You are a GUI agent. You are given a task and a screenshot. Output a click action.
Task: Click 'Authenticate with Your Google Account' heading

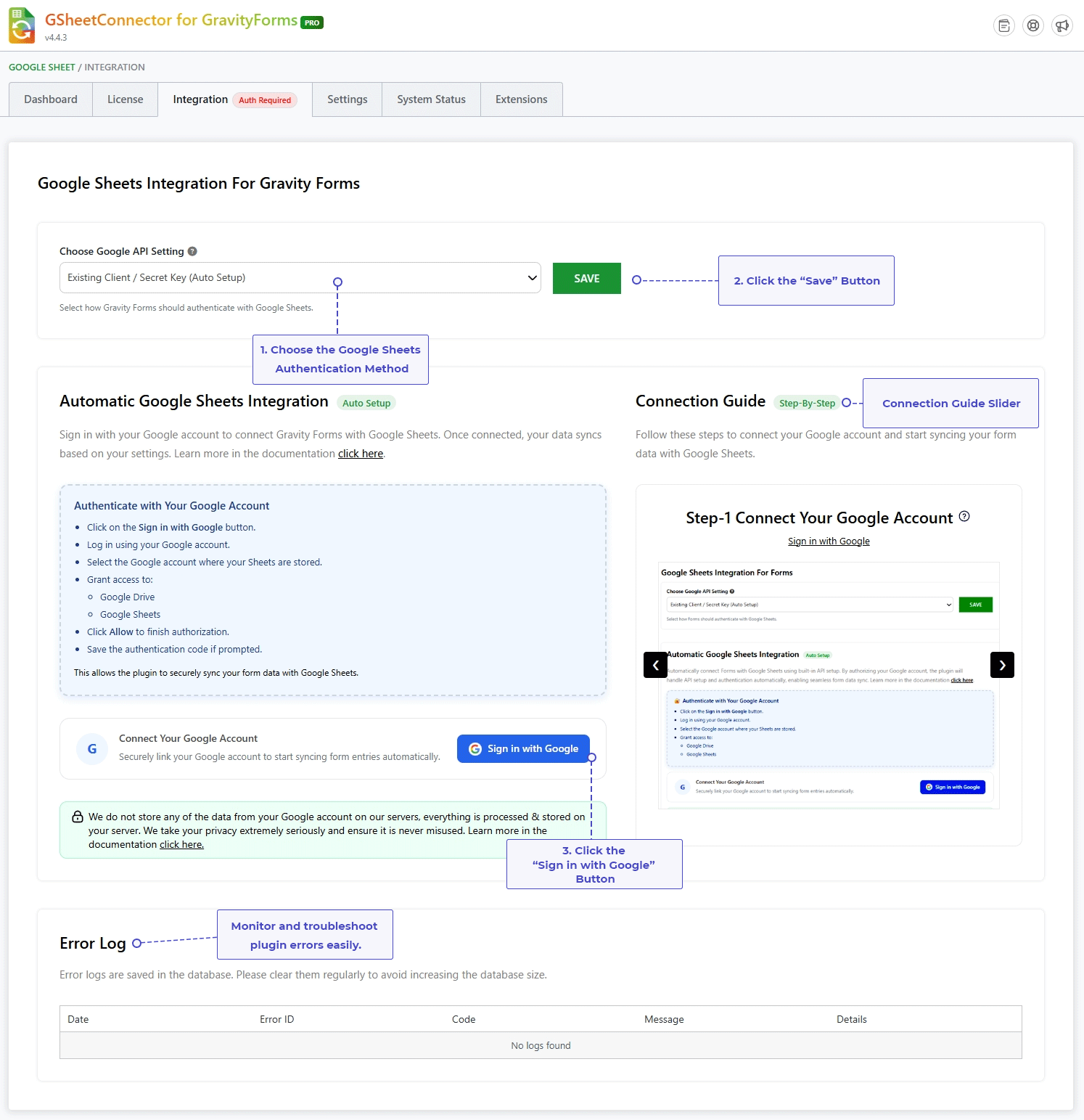click(x=171, y=506)
